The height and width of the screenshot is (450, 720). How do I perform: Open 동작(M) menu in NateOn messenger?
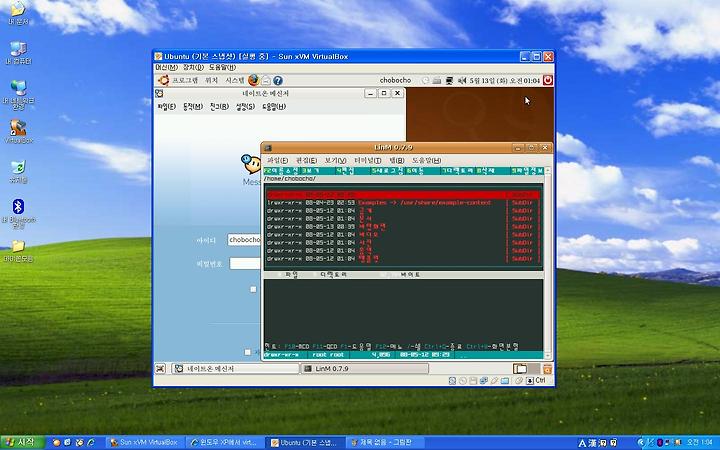point(193,107)
